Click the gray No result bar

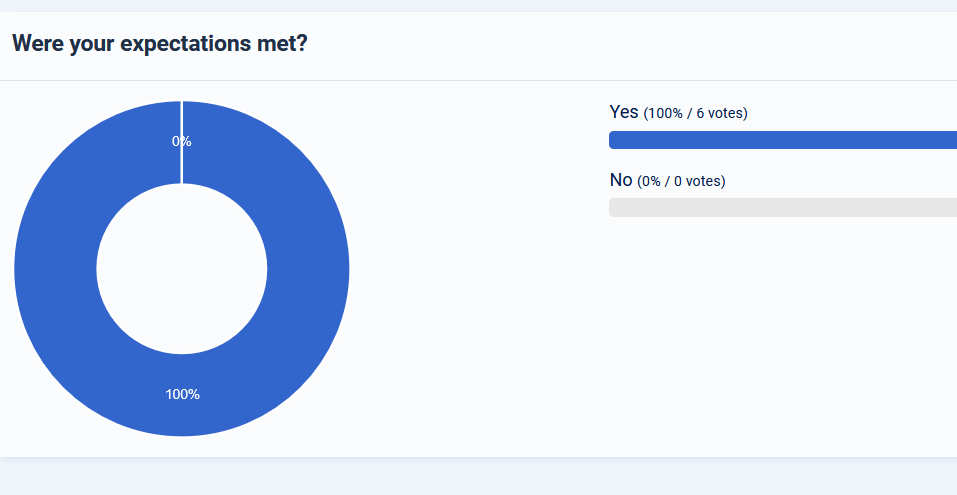(x=782, y=208)
